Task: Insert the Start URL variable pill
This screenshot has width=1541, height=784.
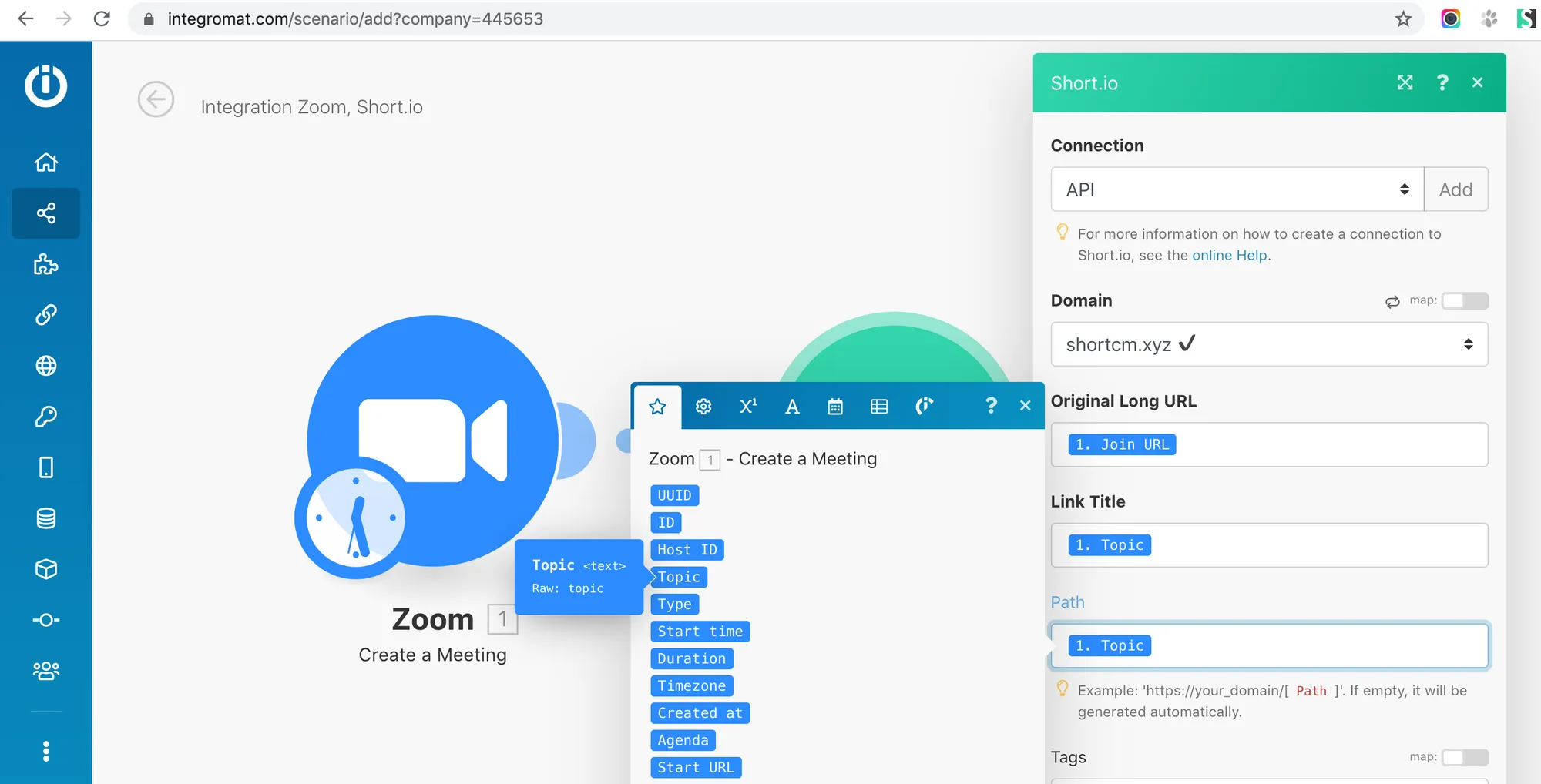Action: [696, 768]
